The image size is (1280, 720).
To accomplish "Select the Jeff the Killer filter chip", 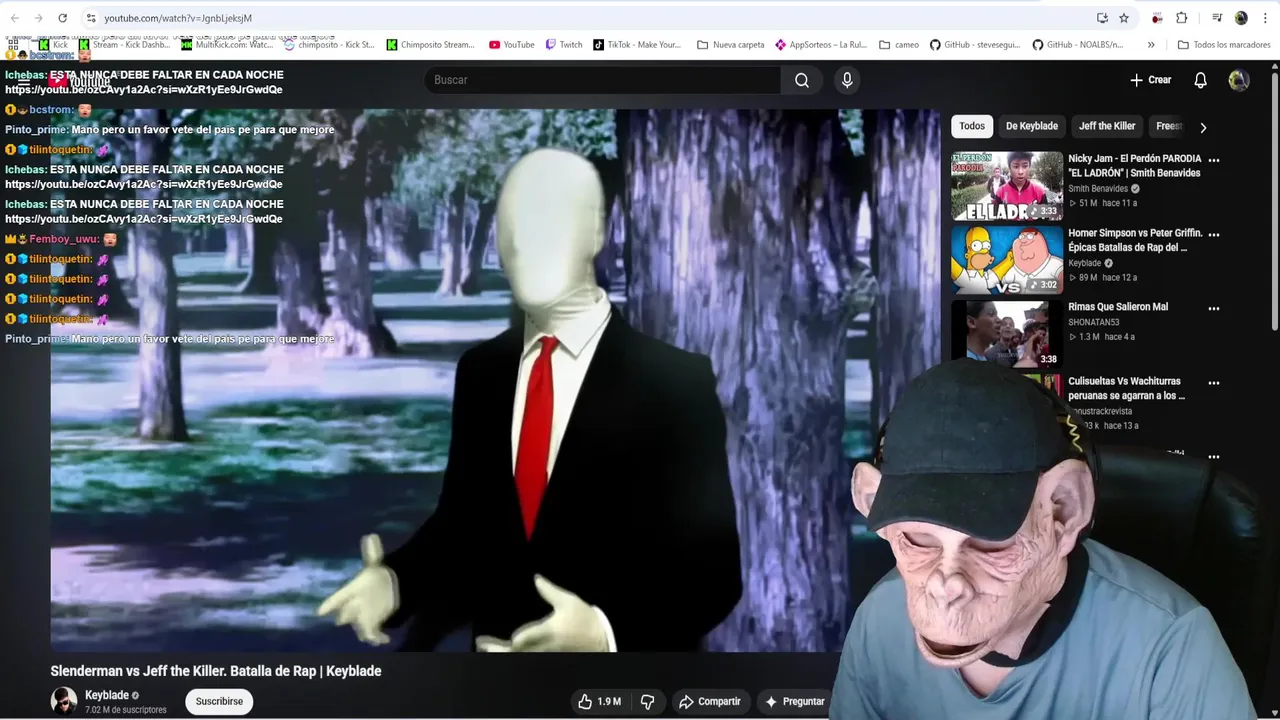I will [1107, 126].
